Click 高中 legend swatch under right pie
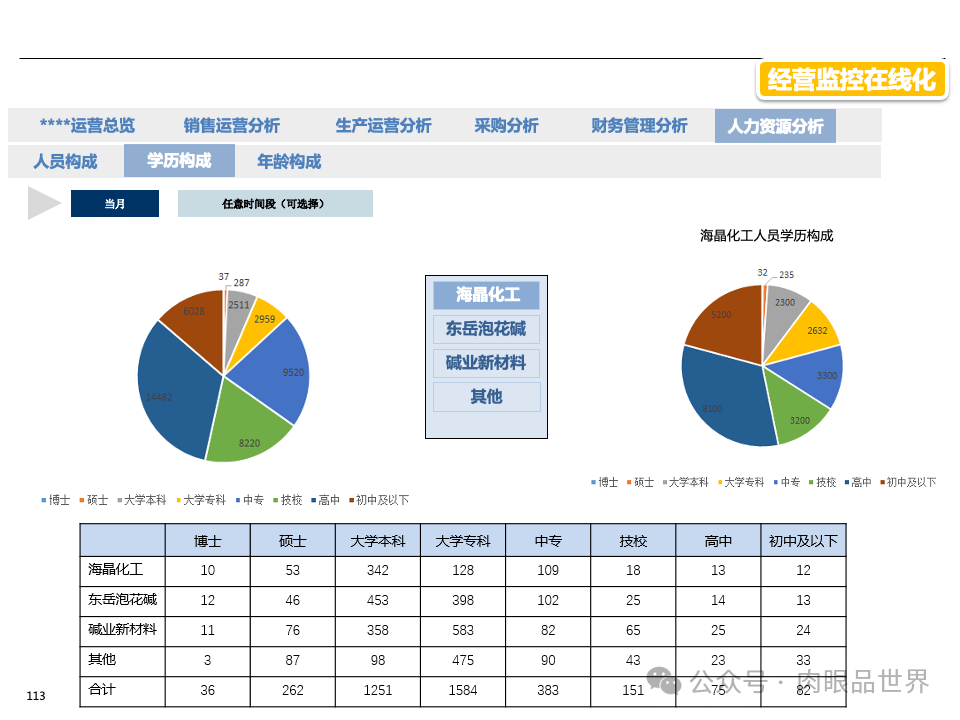Viewport: 960px width, 720px height. click(x=847, y=482)
